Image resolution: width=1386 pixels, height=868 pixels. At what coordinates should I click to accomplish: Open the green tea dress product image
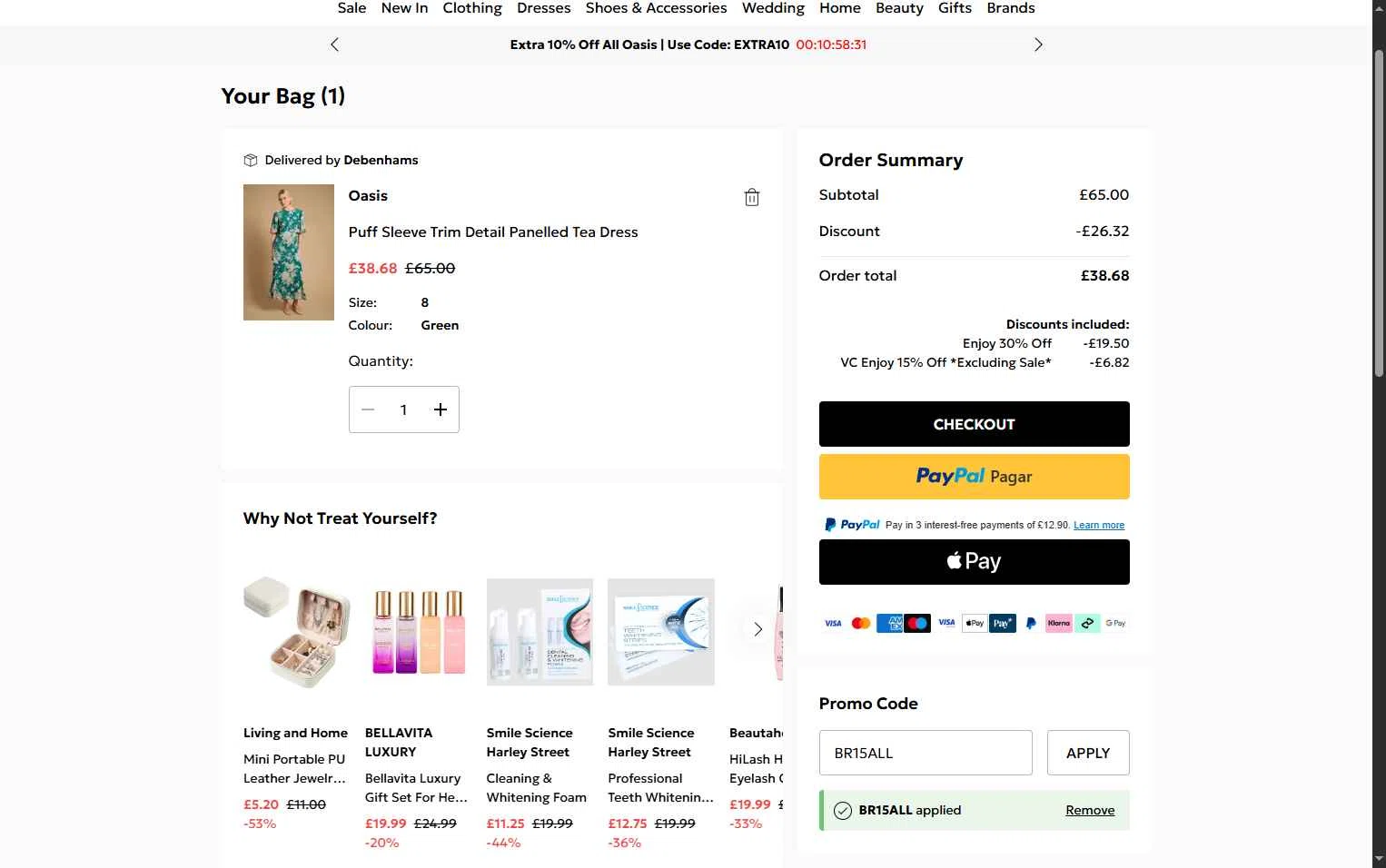click(289, 252)
